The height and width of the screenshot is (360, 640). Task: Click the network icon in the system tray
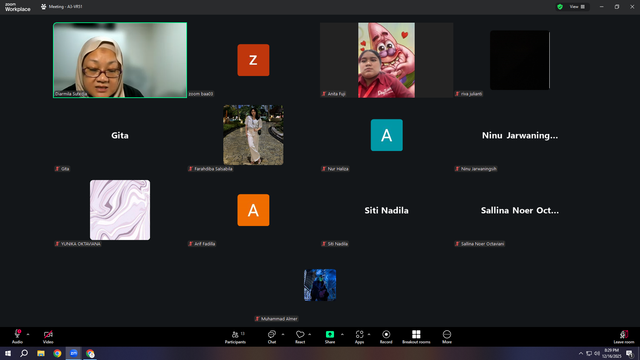[589, 353]
